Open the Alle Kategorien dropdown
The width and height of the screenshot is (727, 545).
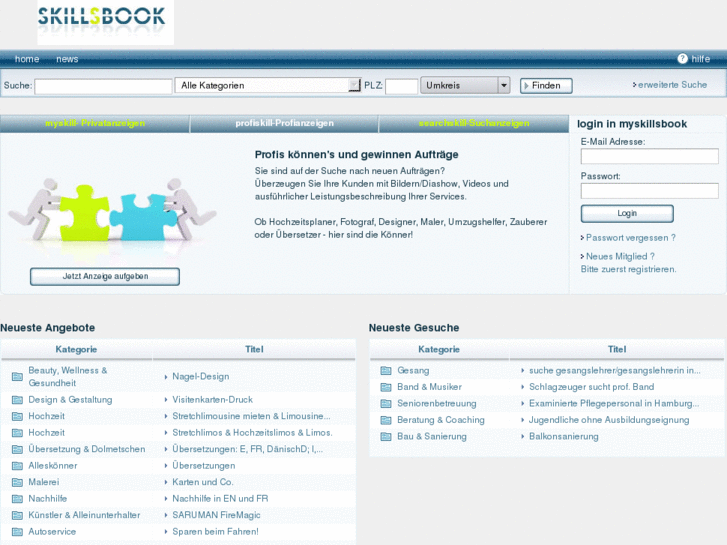point(268,85)
